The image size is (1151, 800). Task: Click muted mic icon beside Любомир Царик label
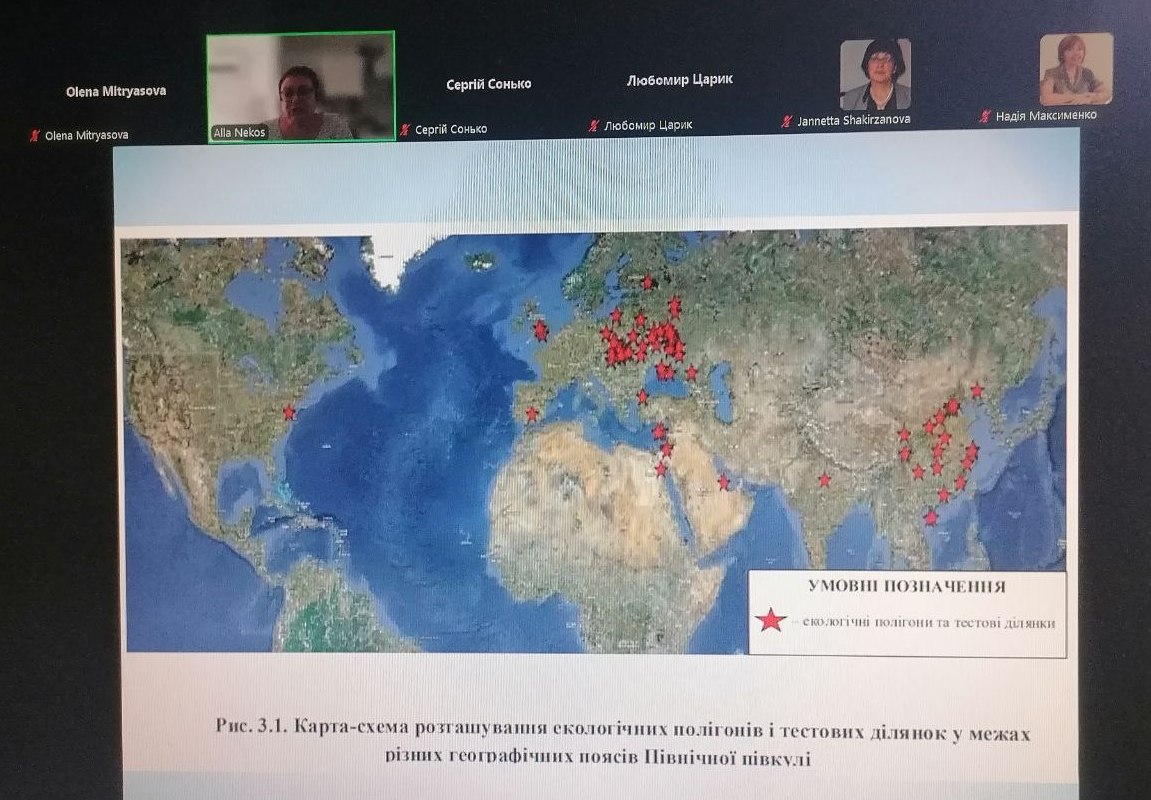pyautogui.click(x=594, y=126)
